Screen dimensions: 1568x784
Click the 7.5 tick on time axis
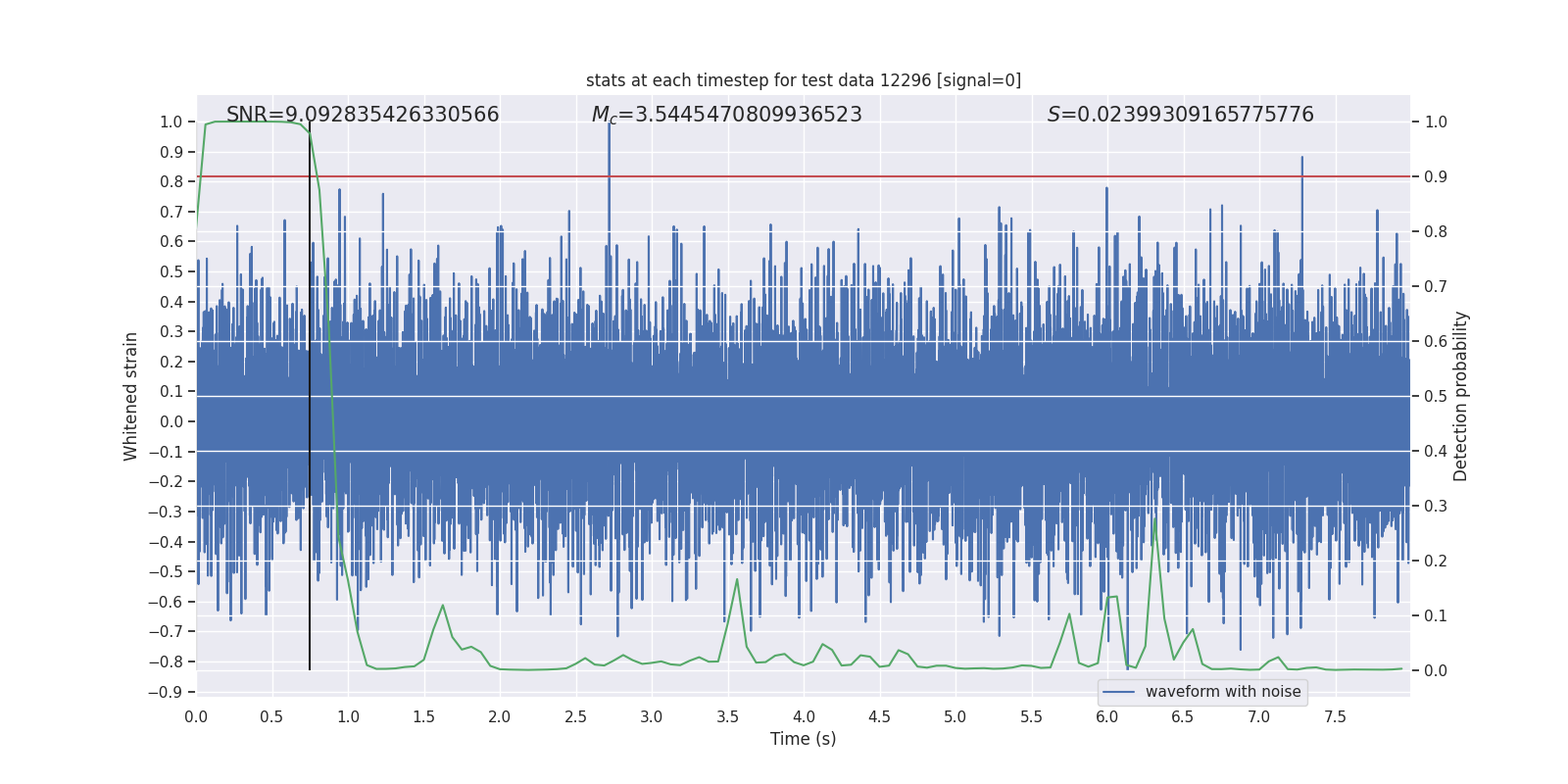pyautogui.click(x=1335, y=716)
